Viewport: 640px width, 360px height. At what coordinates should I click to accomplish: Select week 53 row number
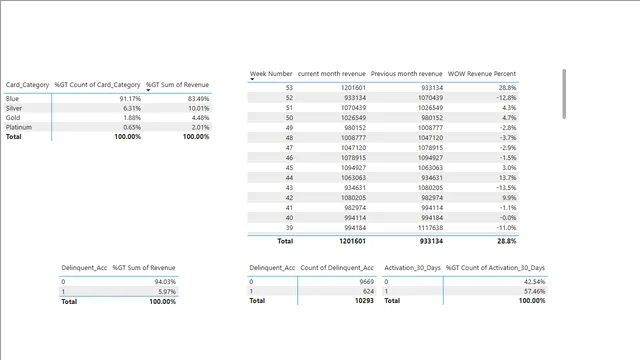pos(289,88)
